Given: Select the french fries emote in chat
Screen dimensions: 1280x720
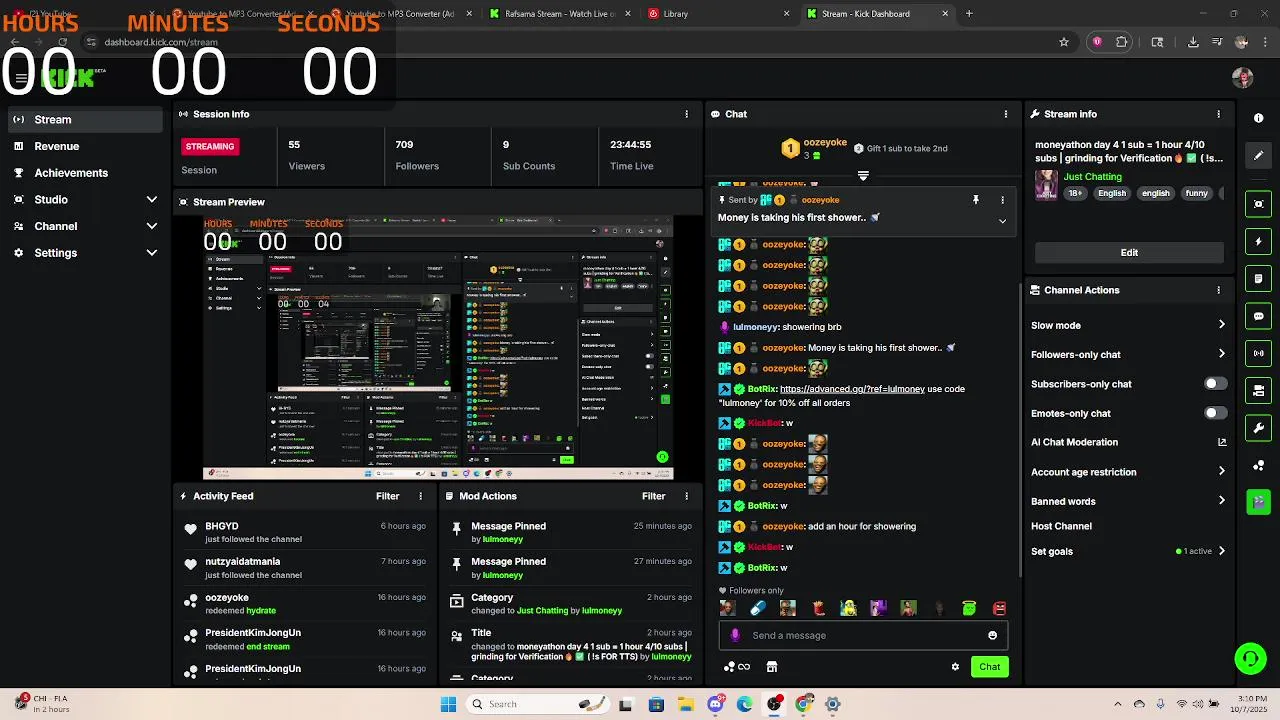Looking at the screenshot, I should [818, 608].
